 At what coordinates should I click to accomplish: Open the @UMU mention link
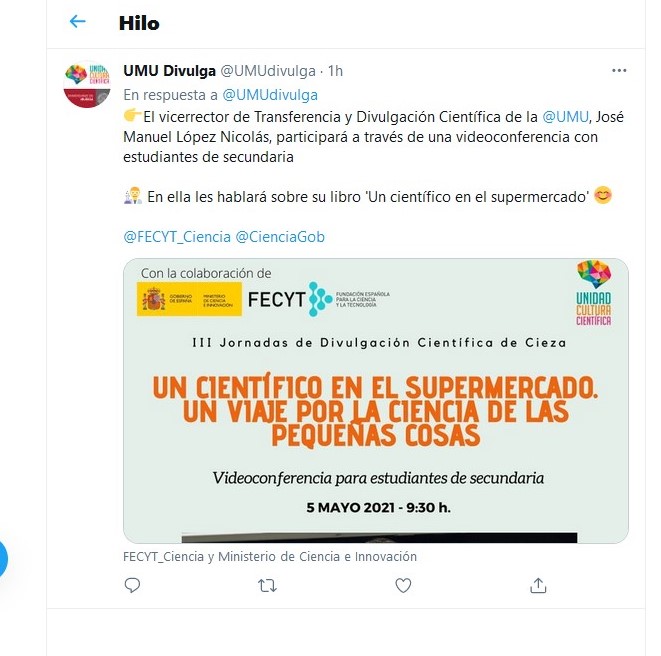[x=565, y=117]
